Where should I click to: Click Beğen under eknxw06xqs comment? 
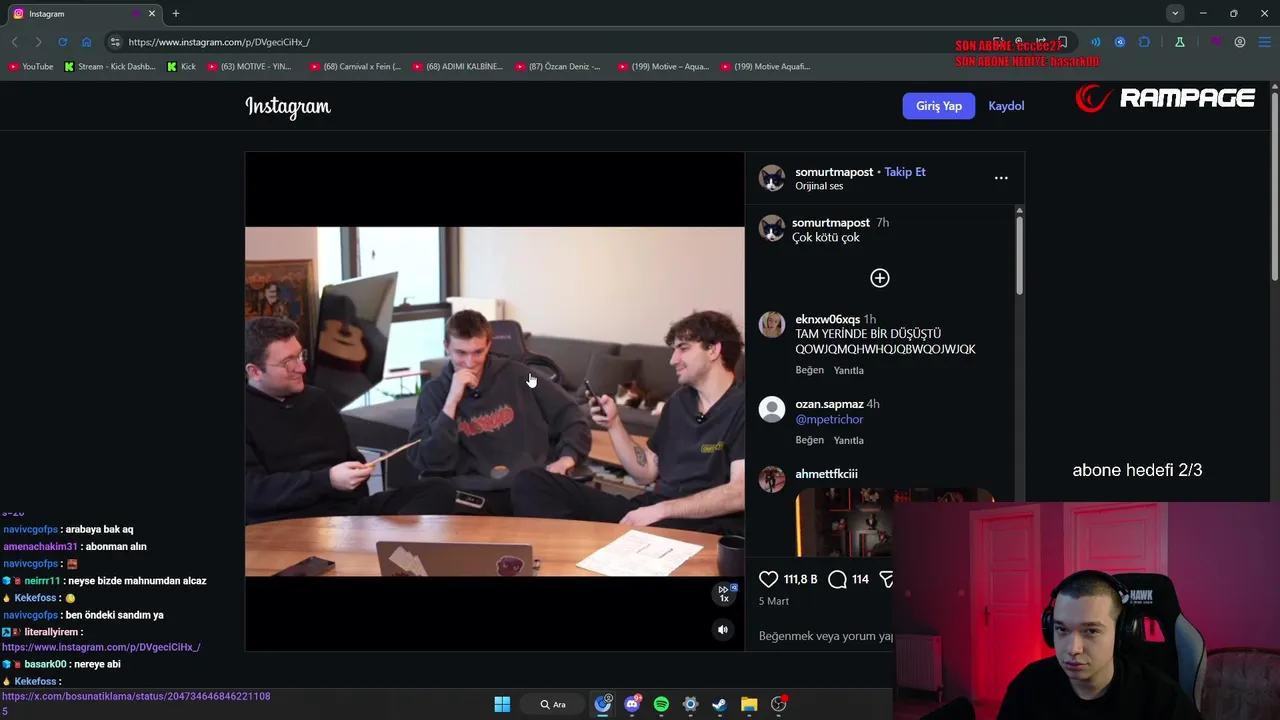(810, 370)
